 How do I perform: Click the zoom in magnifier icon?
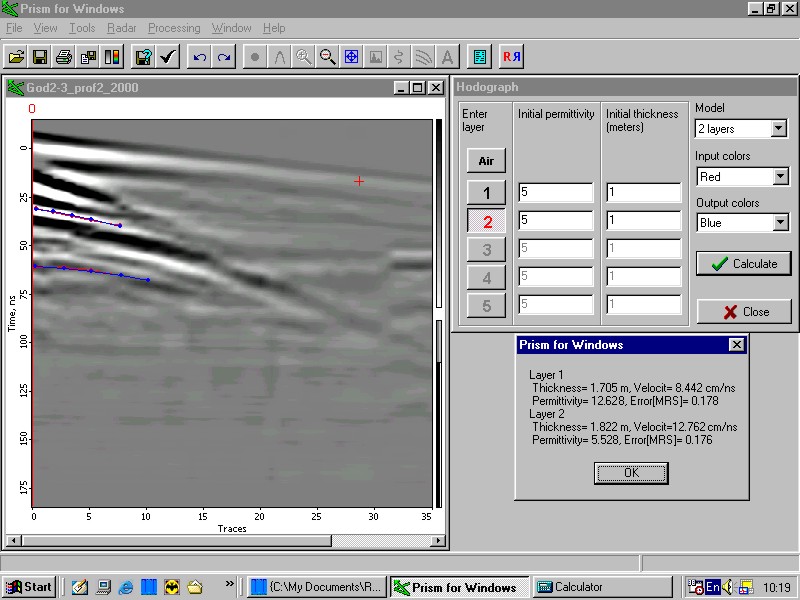pyautogui.click(x=303, y=57)
